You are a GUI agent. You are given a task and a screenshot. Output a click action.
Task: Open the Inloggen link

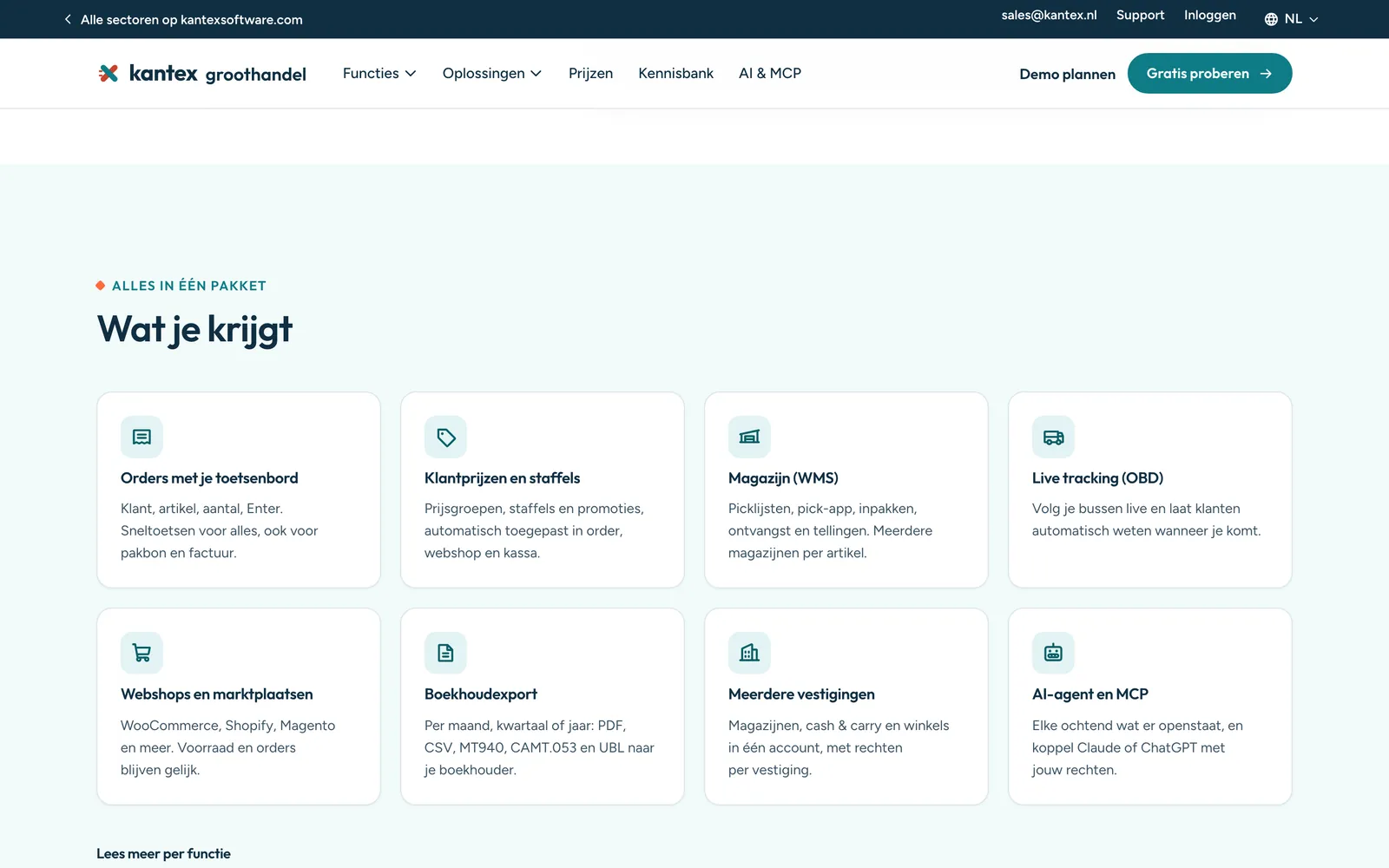pyautogui.click(x=1209, y=15)
